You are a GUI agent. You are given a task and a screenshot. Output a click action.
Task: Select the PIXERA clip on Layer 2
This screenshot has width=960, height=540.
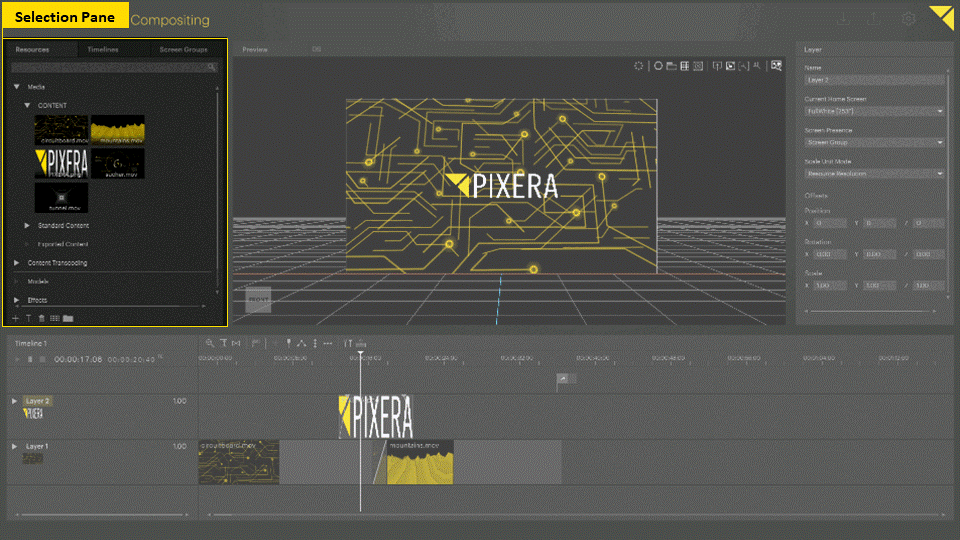(376, 416)
